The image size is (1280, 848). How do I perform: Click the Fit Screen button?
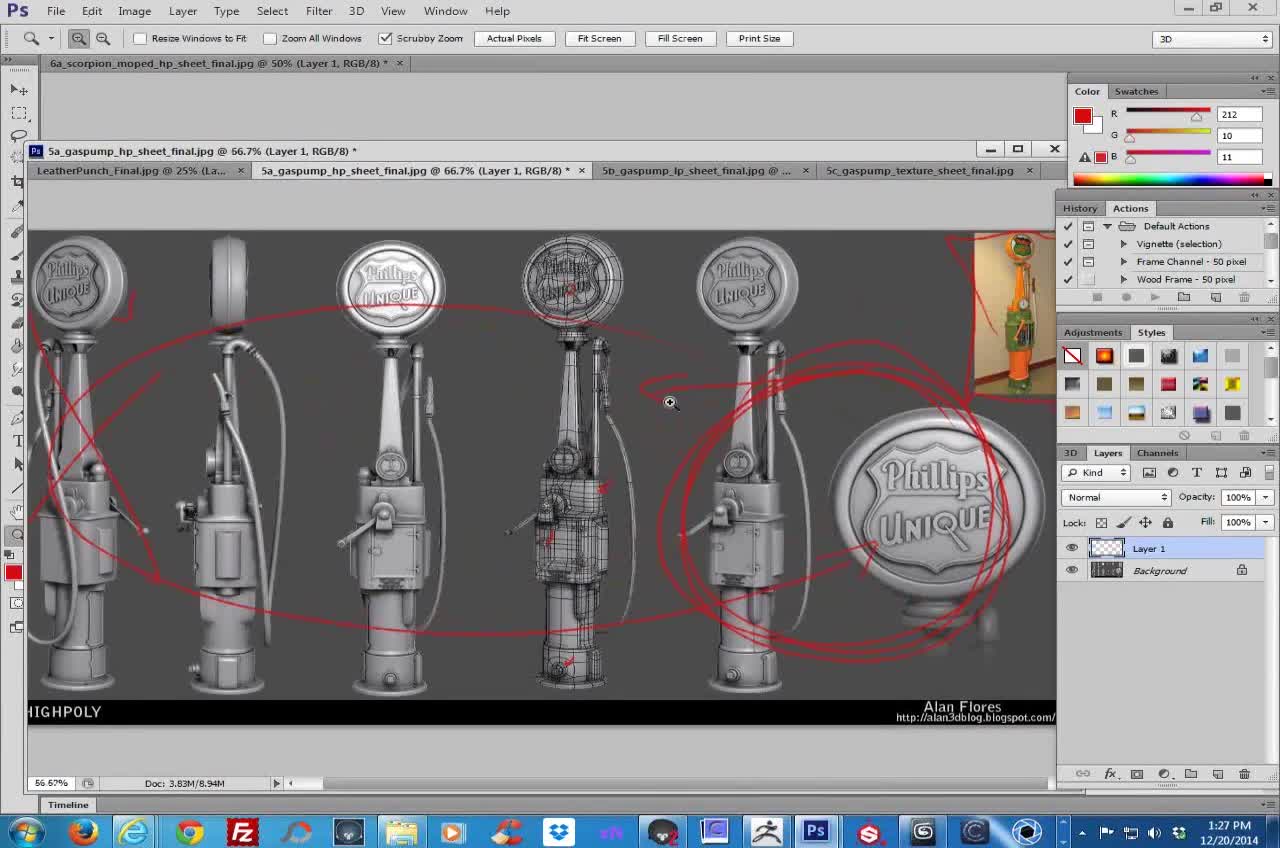pos(599,38)
